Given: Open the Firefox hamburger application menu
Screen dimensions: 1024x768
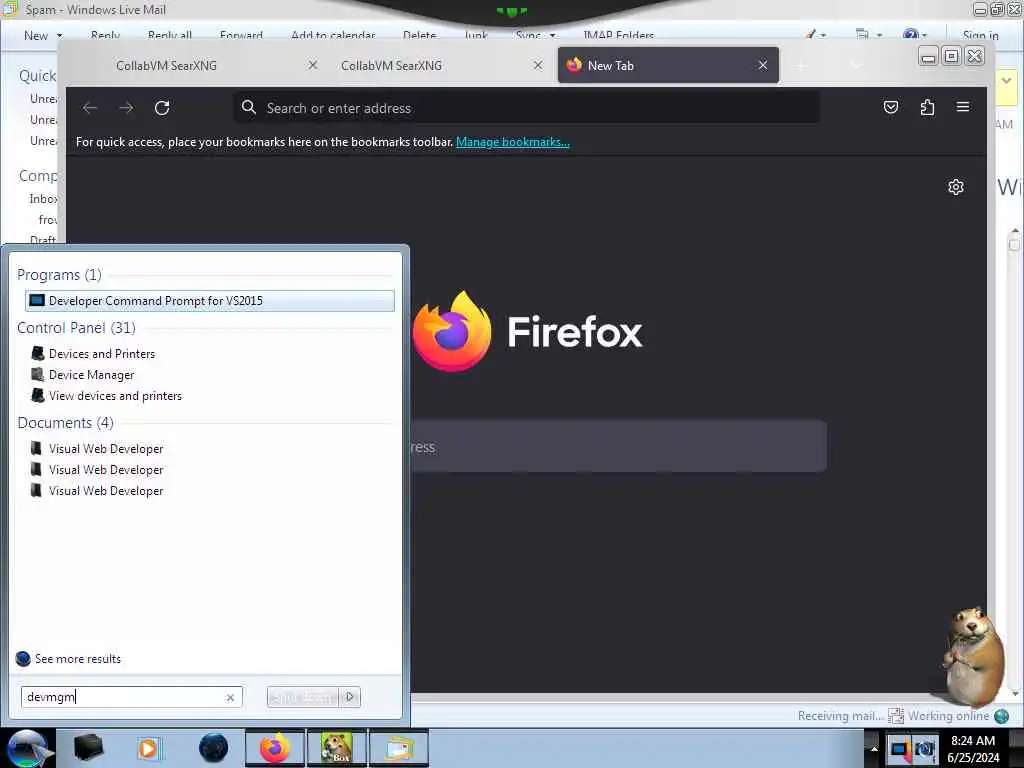Looking at the screenshot, I should point(963,107).
